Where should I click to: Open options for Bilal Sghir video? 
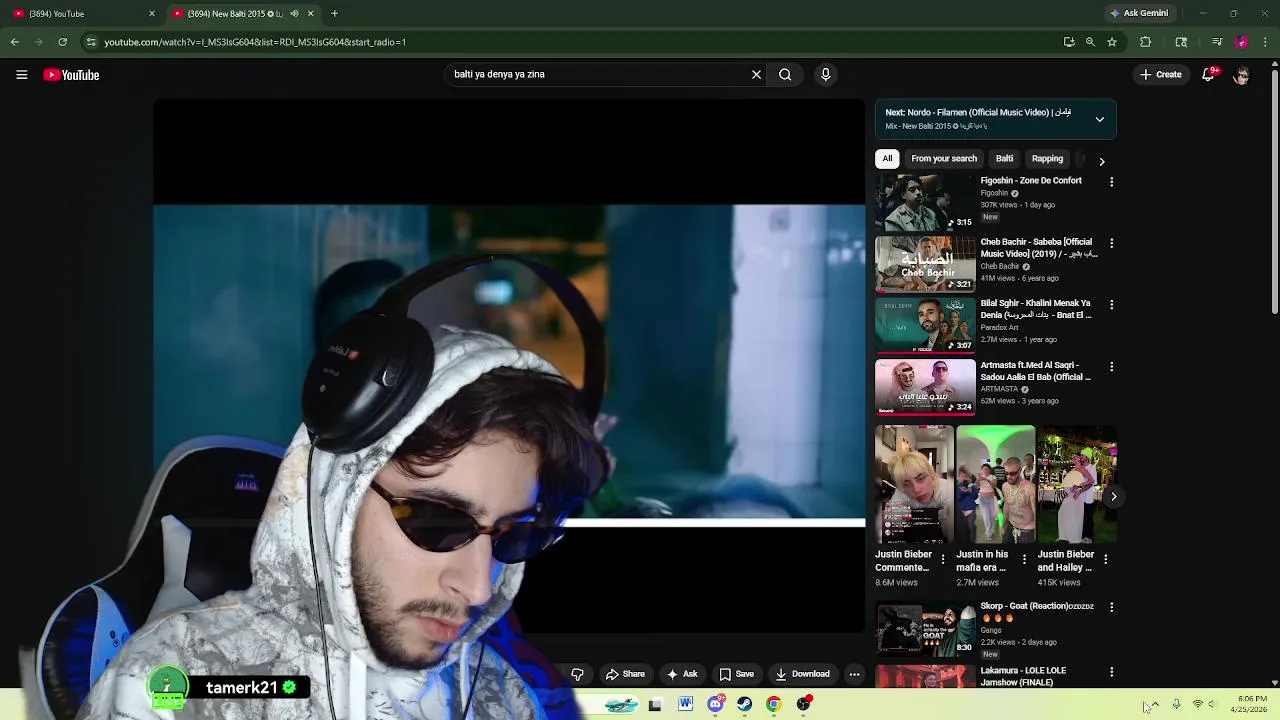tap(1111, 305)
